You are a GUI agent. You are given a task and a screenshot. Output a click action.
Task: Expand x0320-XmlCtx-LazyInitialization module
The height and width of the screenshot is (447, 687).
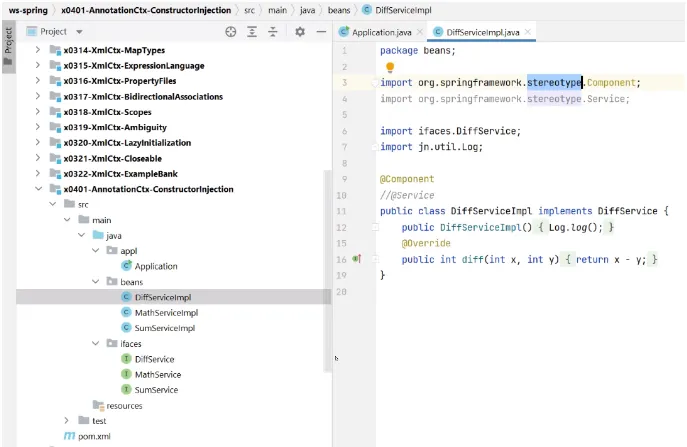point(38,142)
